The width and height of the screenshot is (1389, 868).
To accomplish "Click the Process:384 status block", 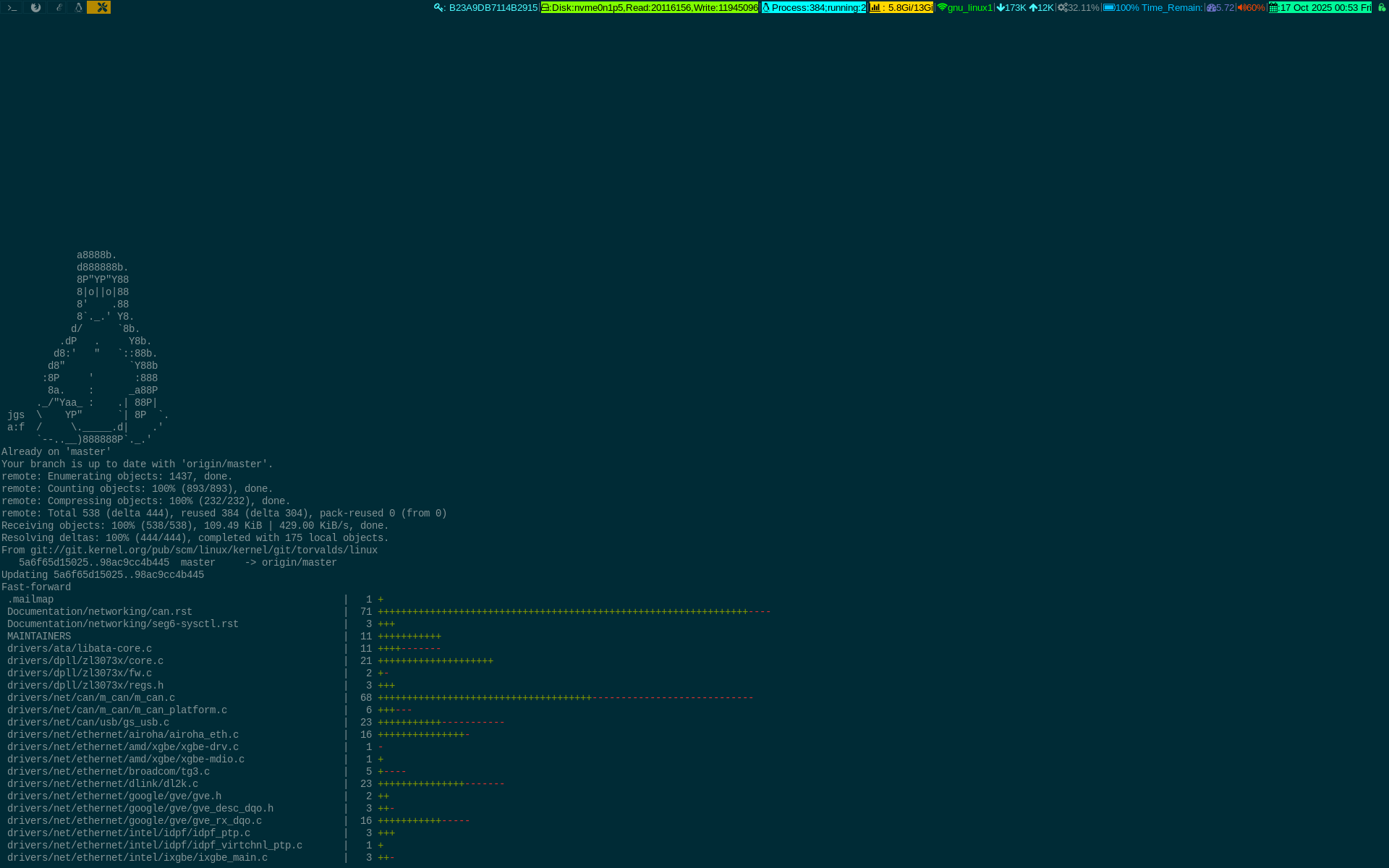I will pos(814,8).
